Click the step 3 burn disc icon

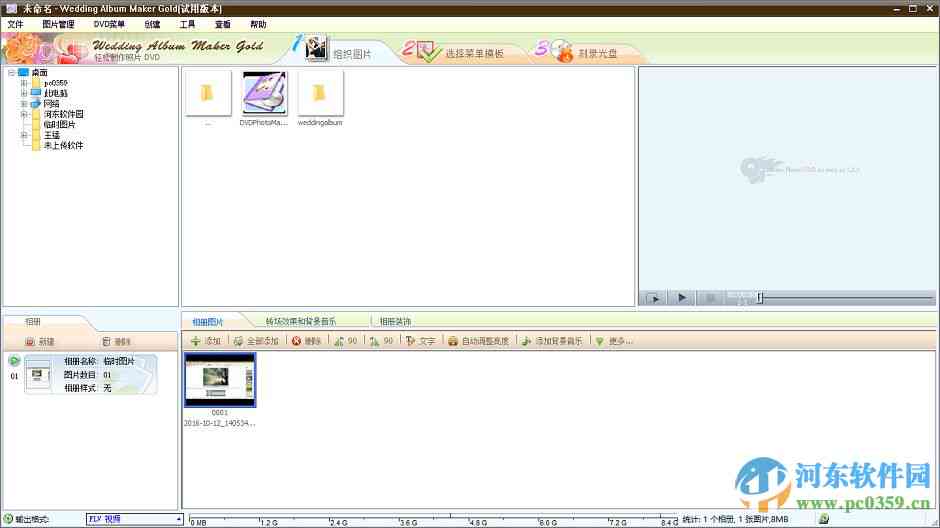[x=561, y=52]
